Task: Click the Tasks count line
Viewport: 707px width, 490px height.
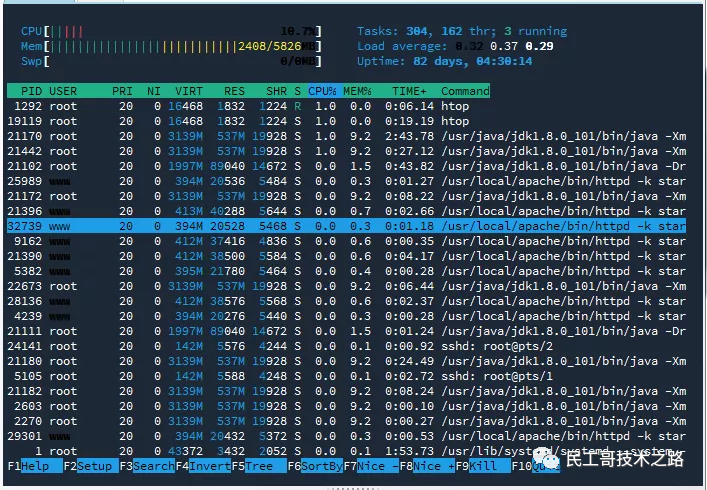Action: point(462,31)
